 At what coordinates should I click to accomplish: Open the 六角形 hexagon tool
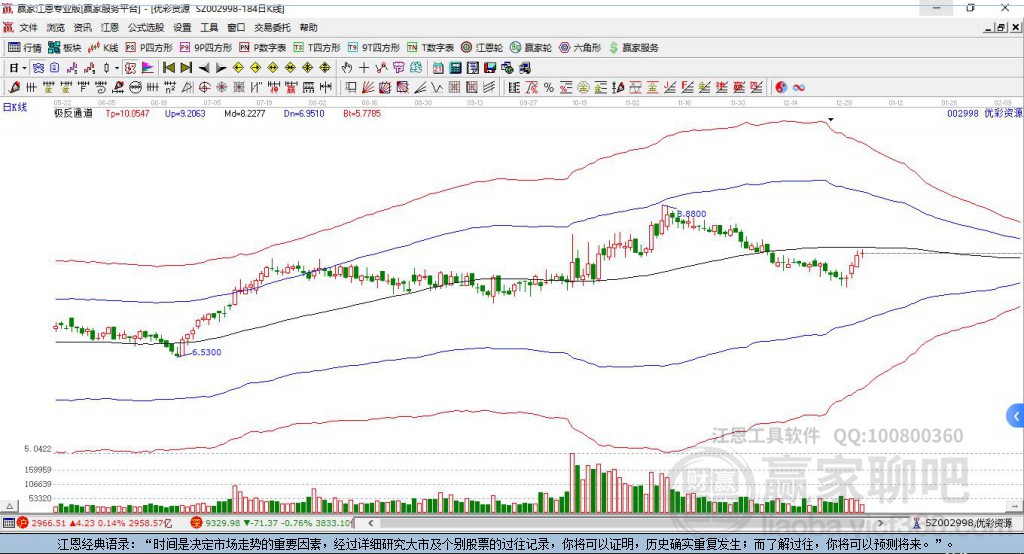point(580,48)
